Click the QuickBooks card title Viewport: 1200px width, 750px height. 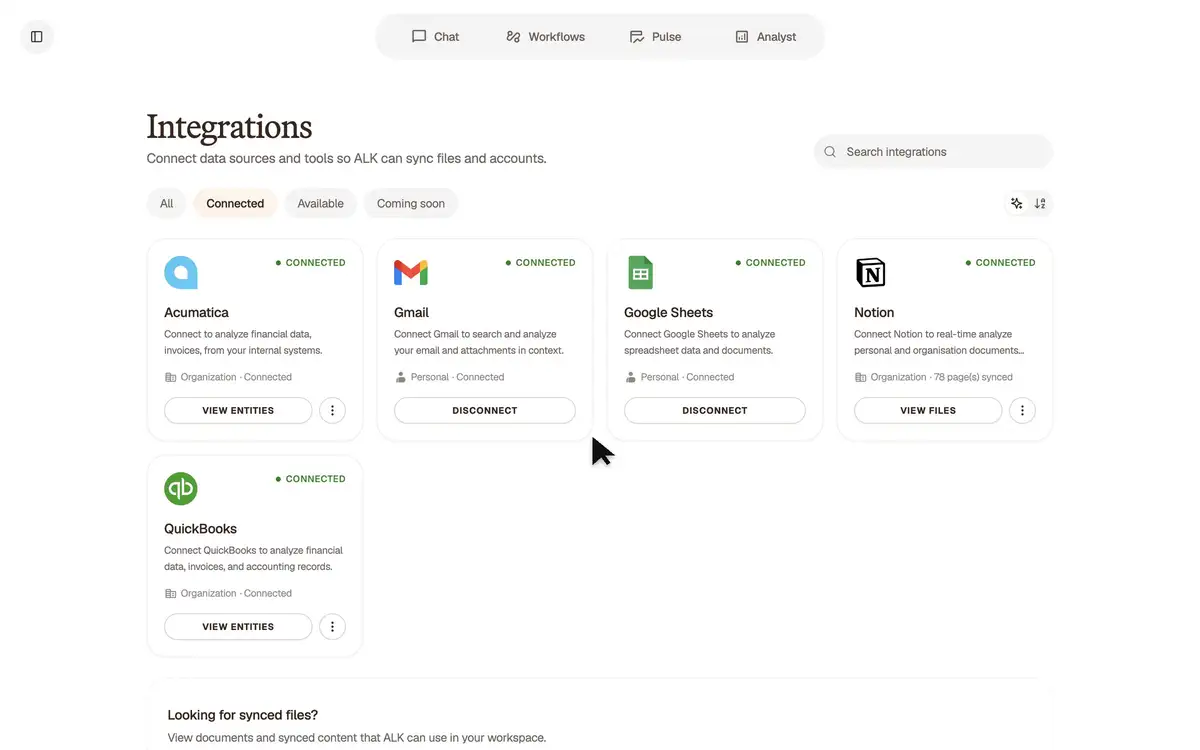tap(200, 529)
